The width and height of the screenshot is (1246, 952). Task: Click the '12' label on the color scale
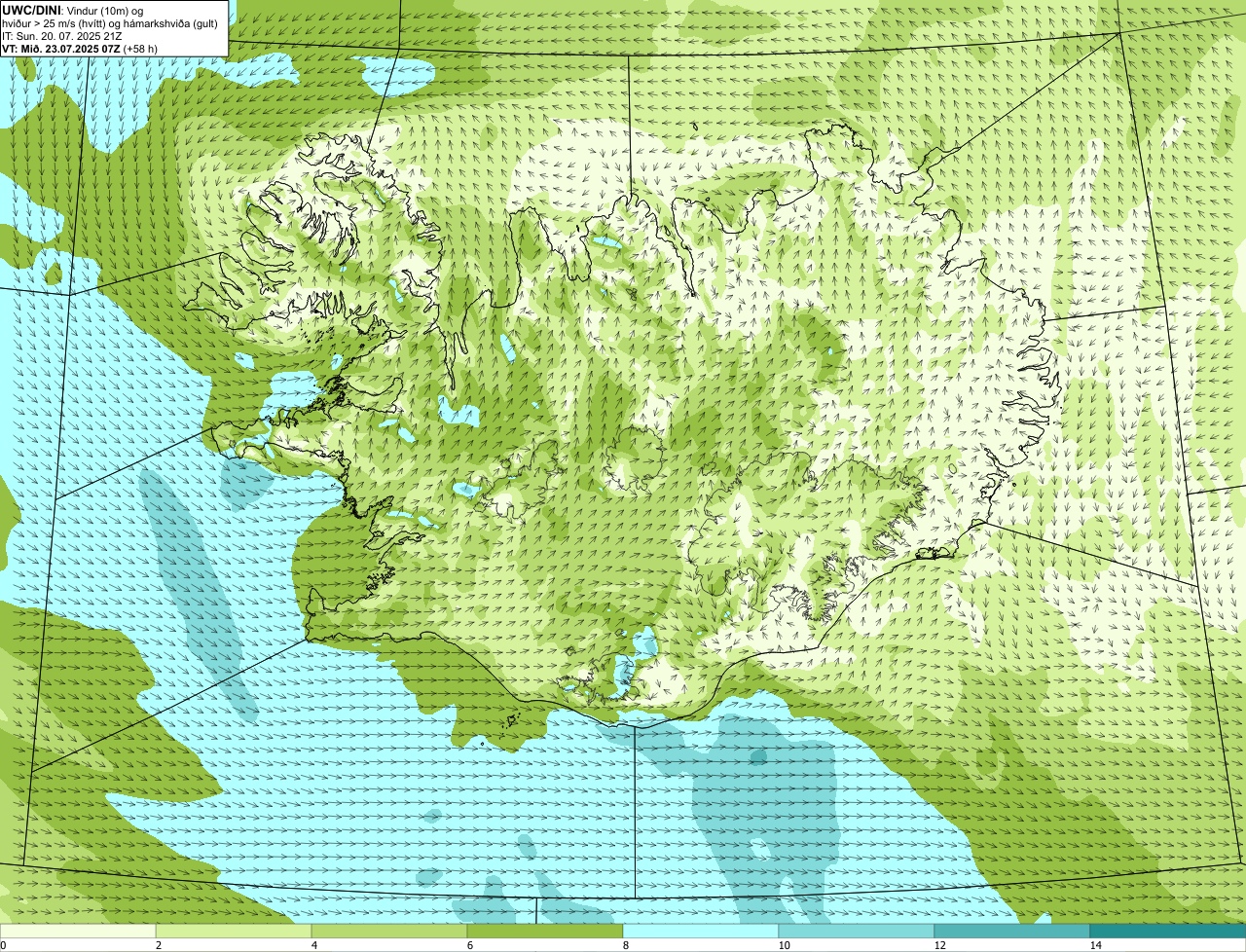tap(939, 945)
